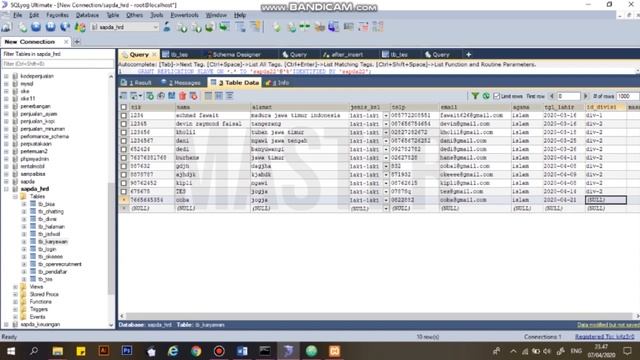The image size is (640, 360).
Task: Open the after_insert tab
Action: pos(343,54)
